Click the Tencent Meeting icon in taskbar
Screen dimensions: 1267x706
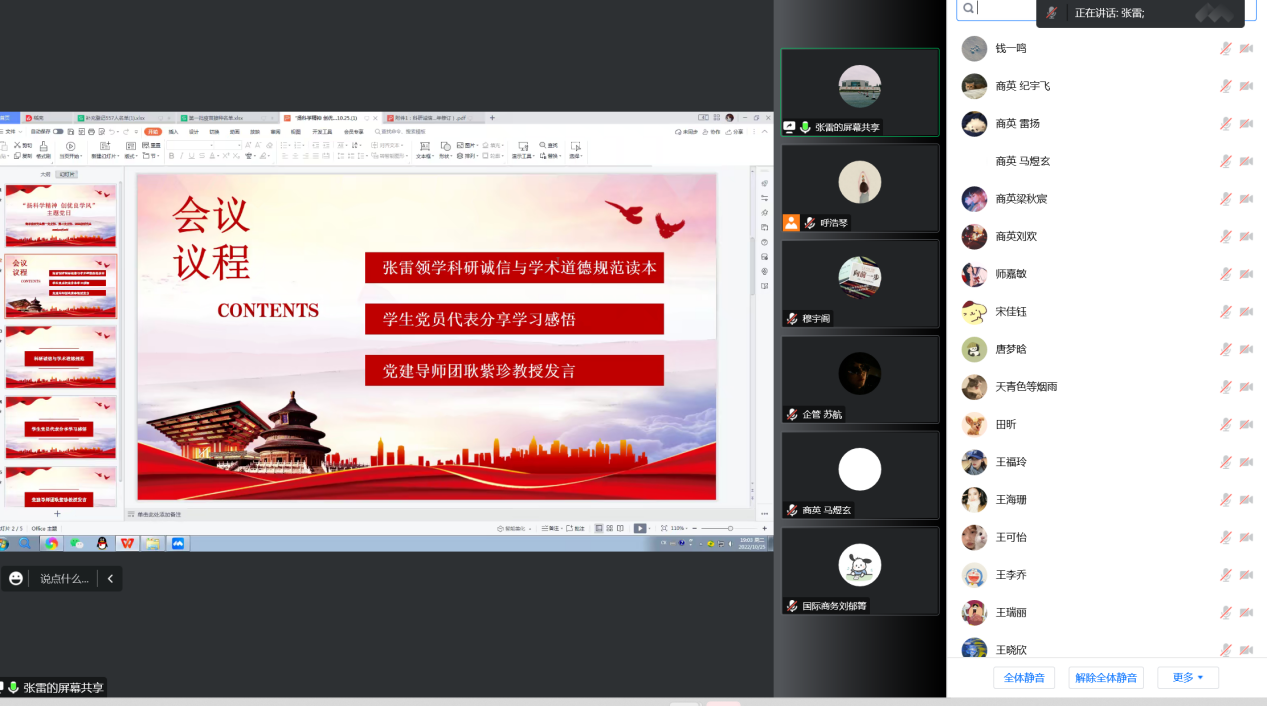pyautogui.click(x=178, y=543)
